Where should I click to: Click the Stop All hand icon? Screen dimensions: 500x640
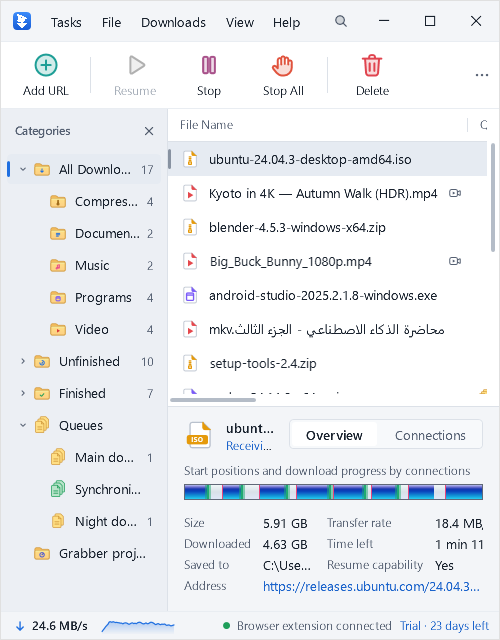pyautogui.click(x=282, y=65)
